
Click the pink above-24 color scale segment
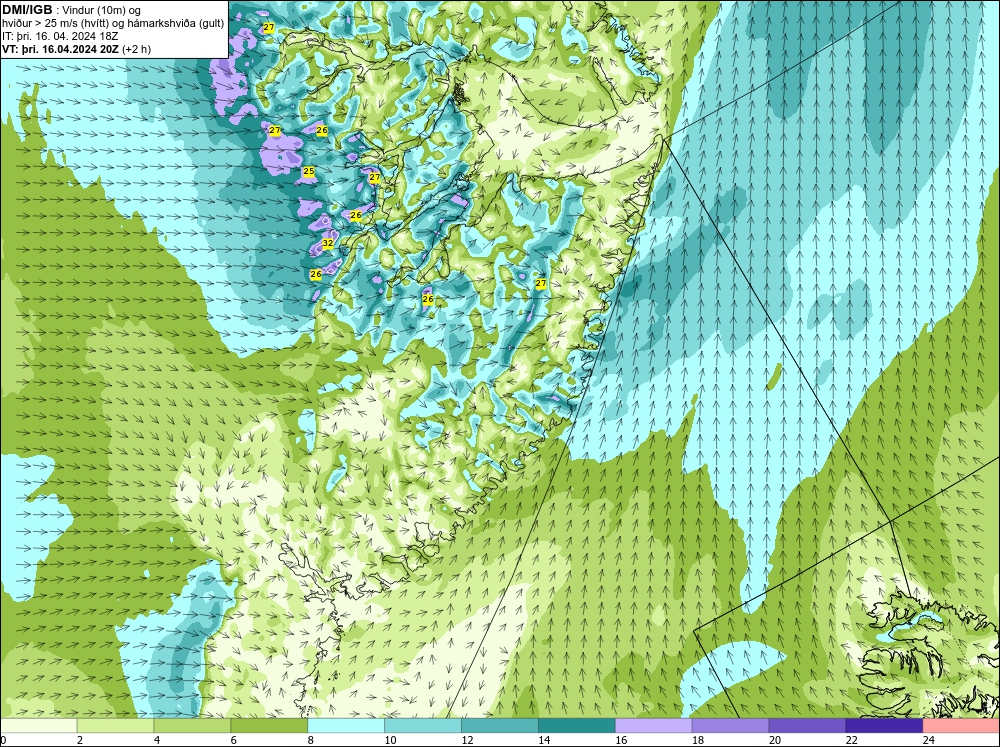pyautogui.click(x=961, y=725)
